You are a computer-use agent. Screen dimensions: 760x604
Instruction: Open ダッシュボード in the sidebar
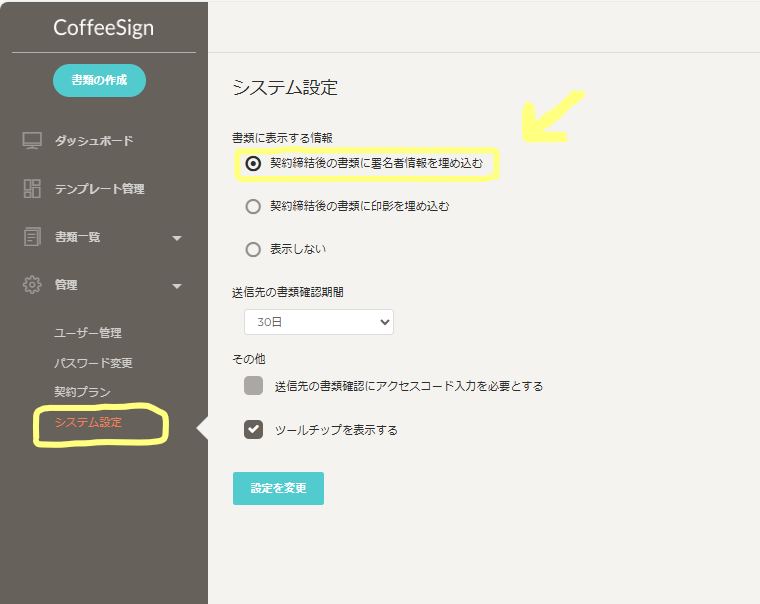94,141
